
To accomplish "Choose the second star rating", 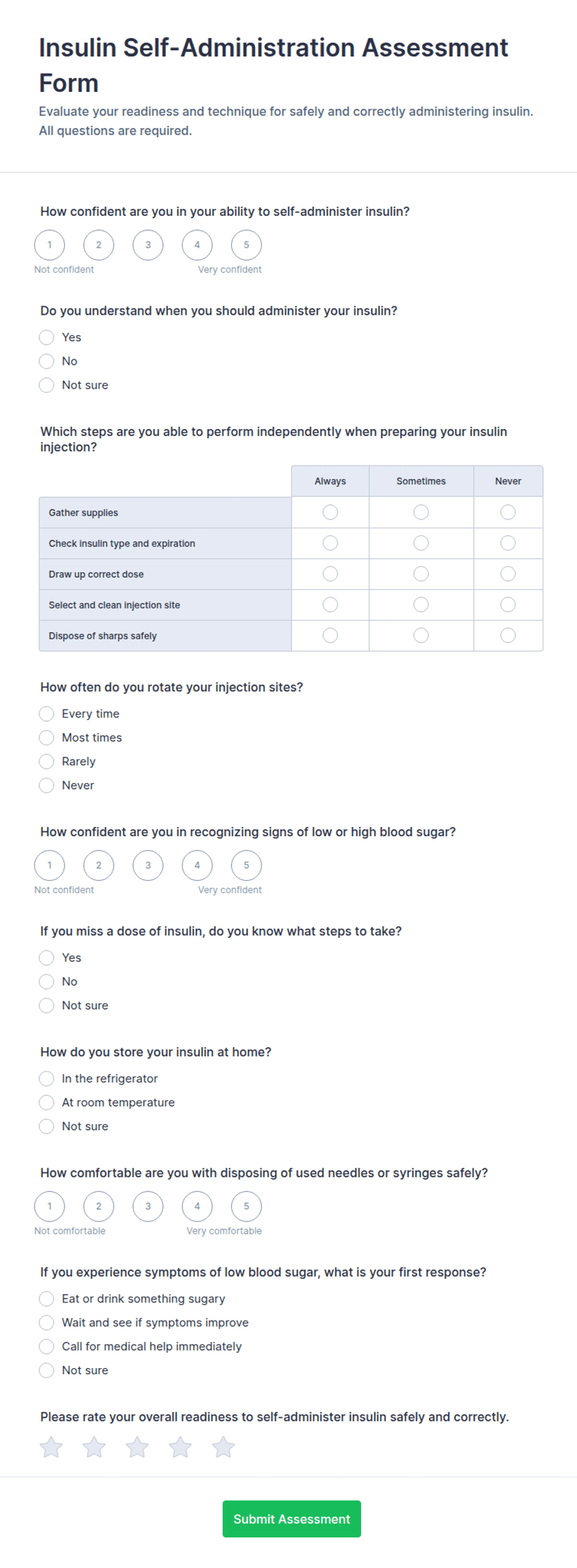I will [94, 1447].
